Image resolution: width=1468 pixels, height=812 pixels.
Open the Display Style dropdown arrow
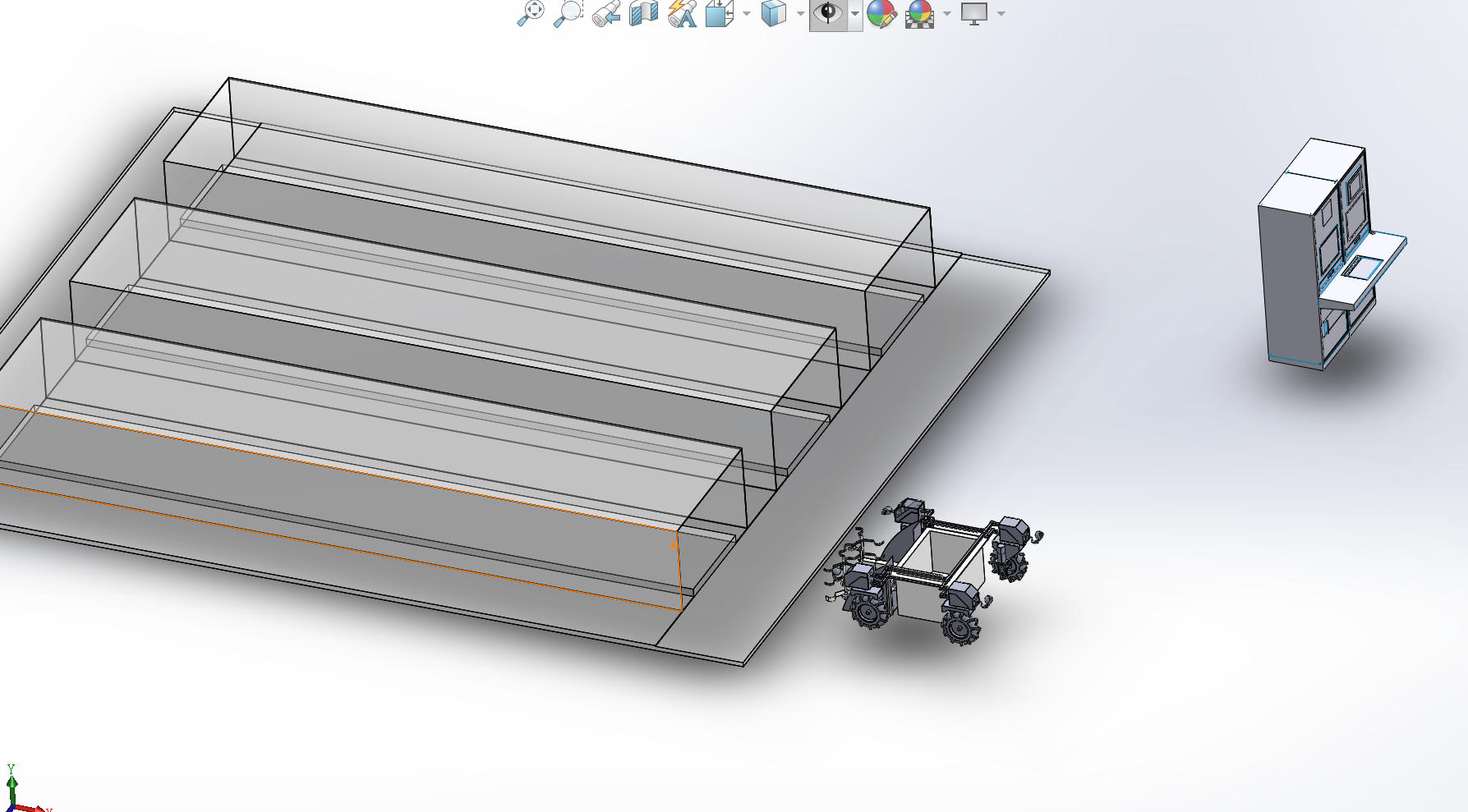[x=800, y=14]
